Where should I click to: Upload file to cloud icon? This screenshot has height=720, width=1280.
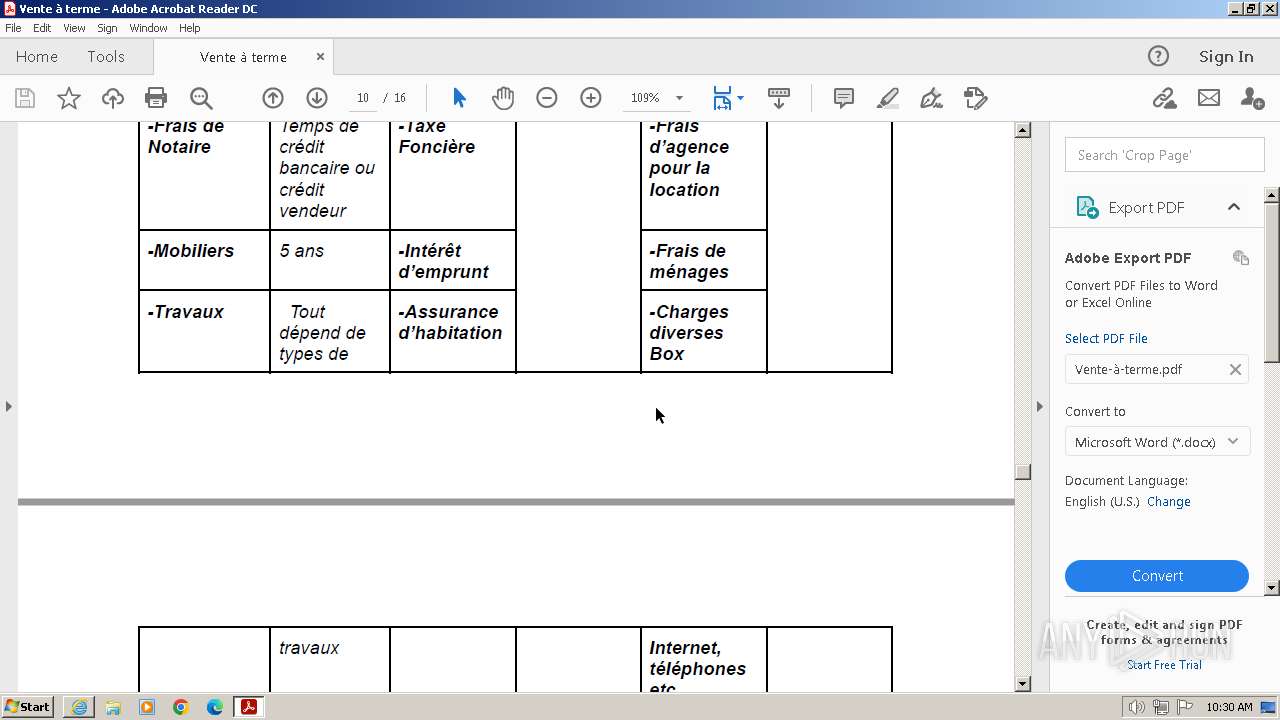coord(113,98)
